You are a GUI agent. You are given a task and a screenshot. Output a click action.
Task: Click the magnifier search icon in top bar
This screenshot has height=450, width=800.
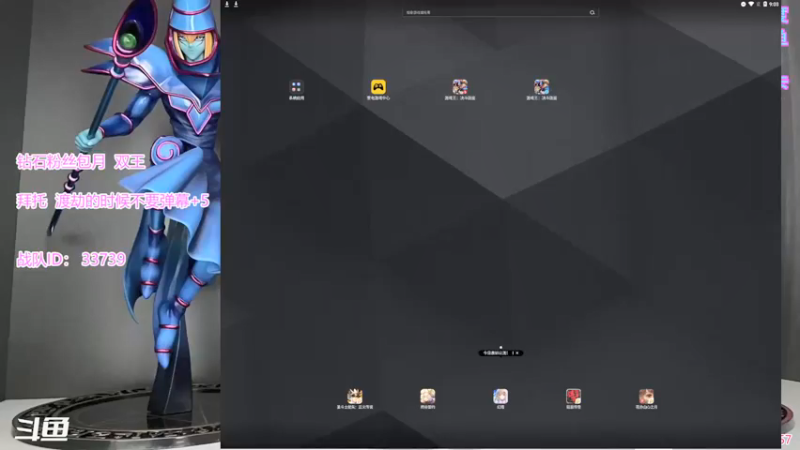tap(592, 12)
